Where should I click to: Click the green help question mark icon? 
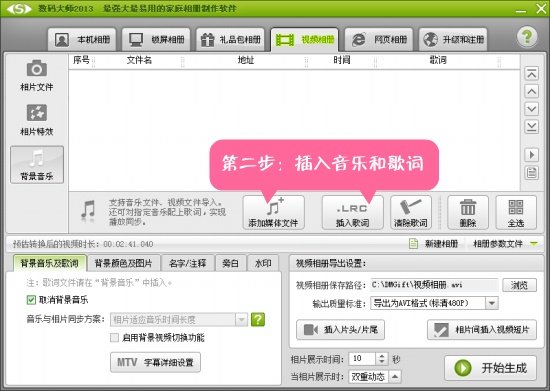tap(527, 36)
